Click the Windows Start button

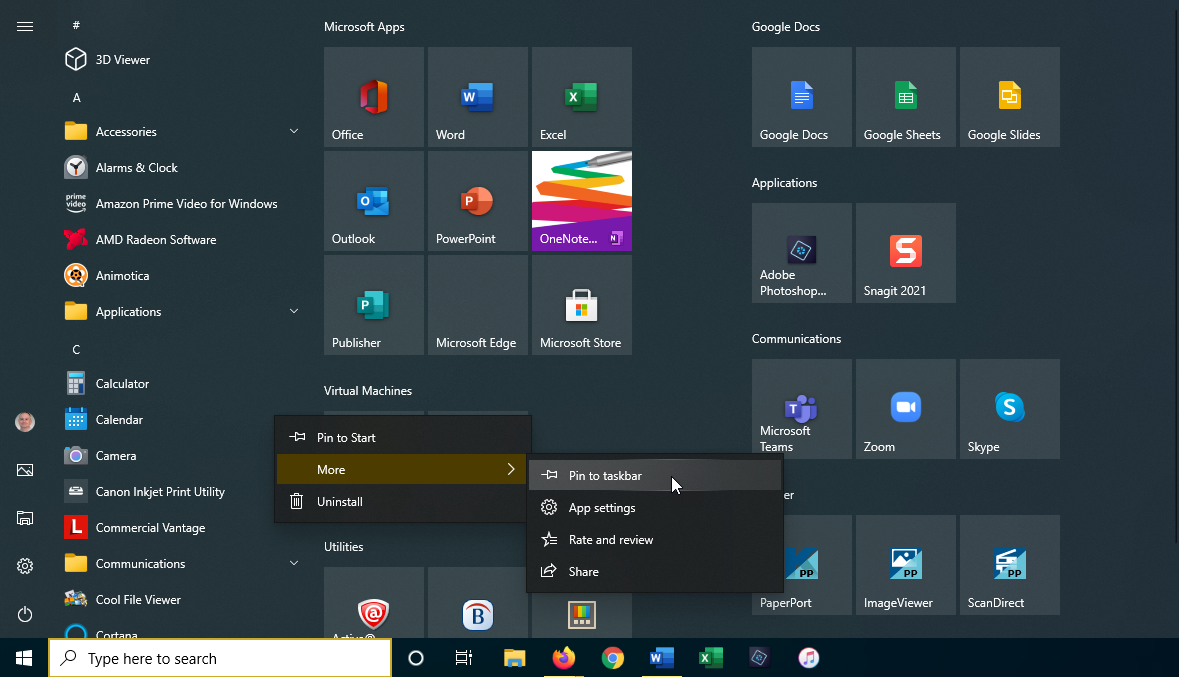24,658
